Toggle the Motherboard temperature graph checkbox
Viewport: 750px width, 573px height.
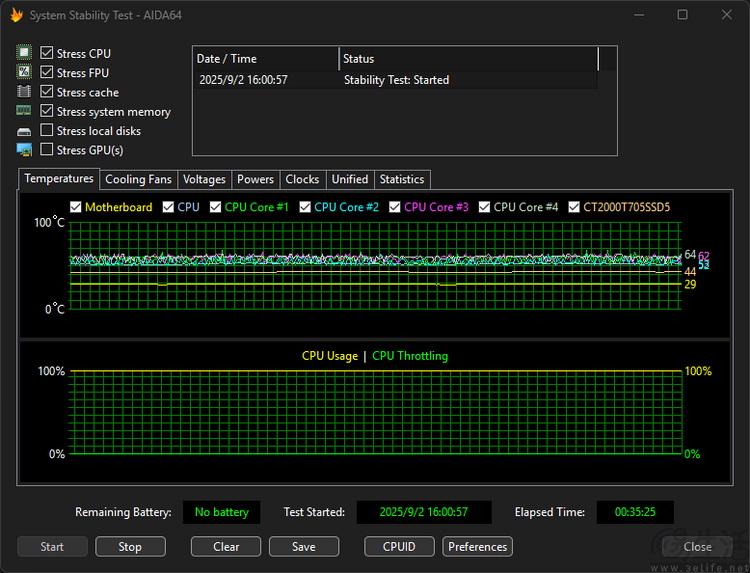pyautogui.click(x=76, y=207)
